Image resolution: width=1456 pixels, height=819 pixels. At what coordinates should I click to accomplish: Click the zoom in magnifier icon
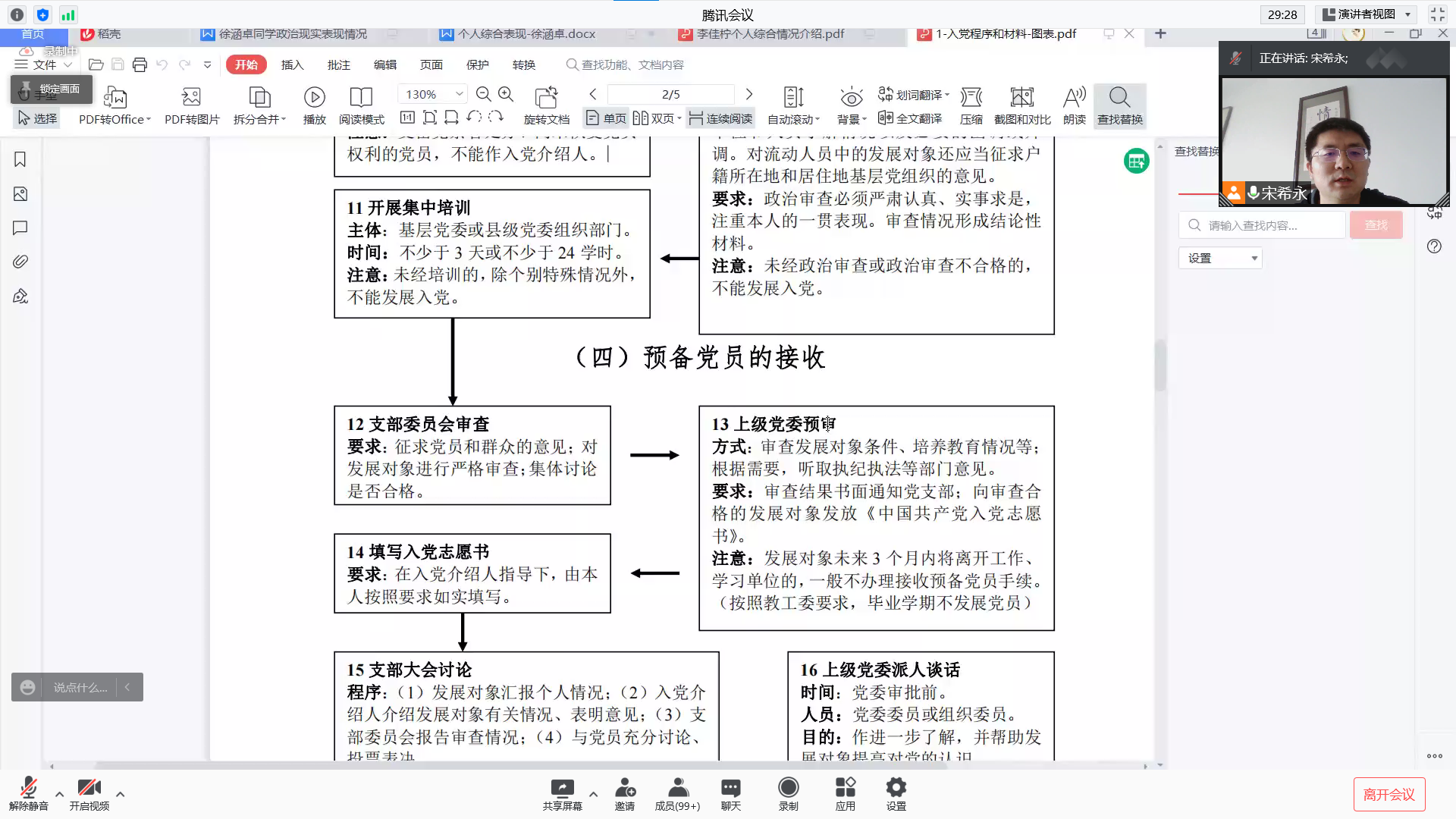click(x=506, y=94)
